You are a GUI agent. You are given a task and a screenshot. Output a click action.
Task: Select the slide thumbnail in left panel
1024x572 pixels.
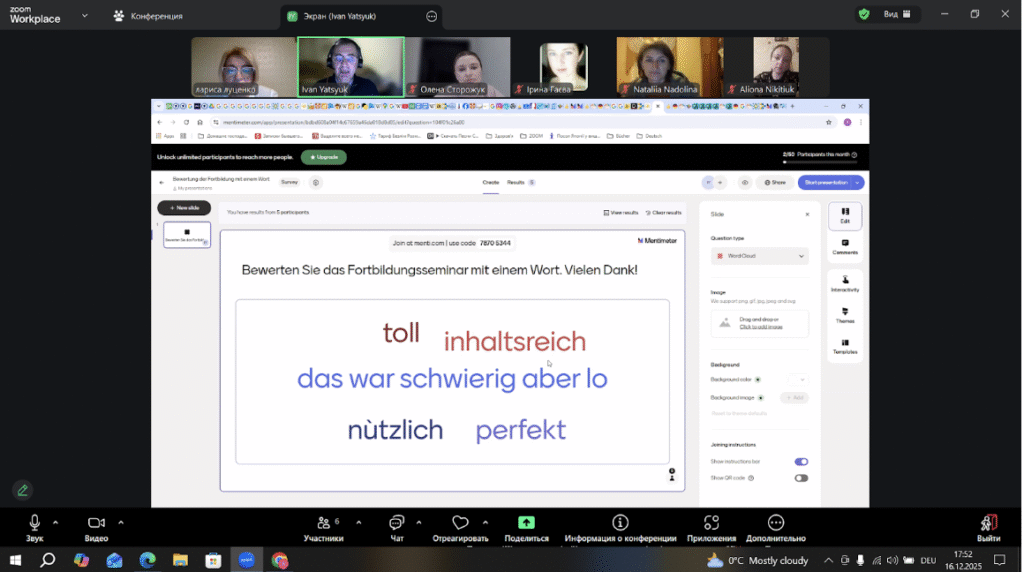(187, 234)
